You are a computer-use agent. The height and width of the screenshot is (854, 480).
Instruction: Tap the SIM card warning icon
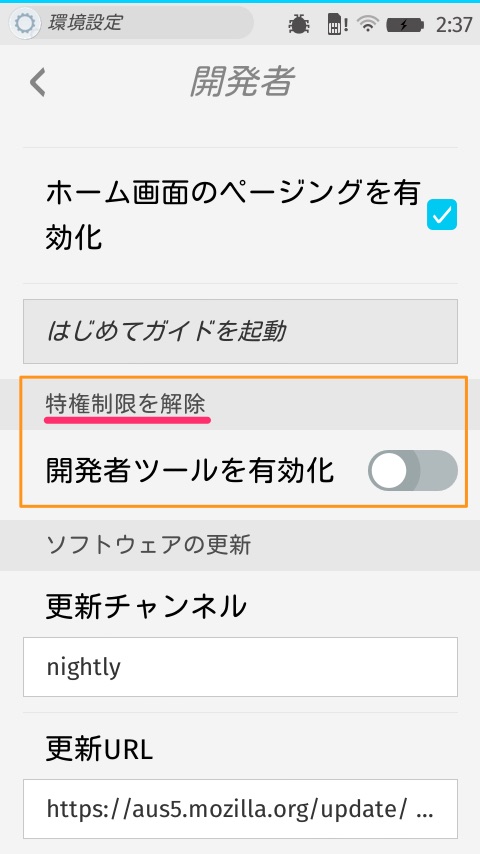click(x=338, y=24)
